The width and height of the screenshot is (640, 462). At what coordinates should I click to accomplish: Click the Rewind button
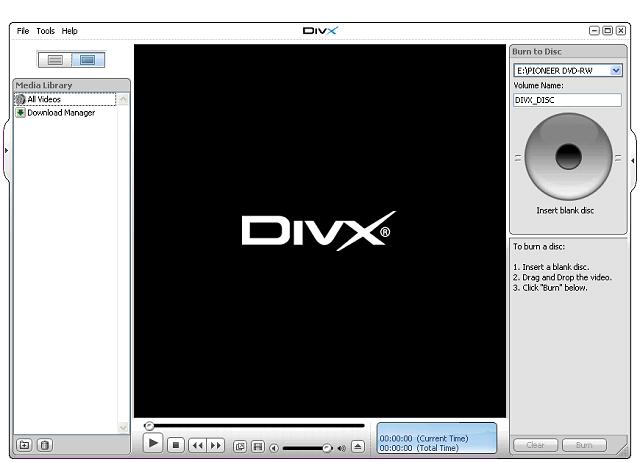(x=198, y=445)
